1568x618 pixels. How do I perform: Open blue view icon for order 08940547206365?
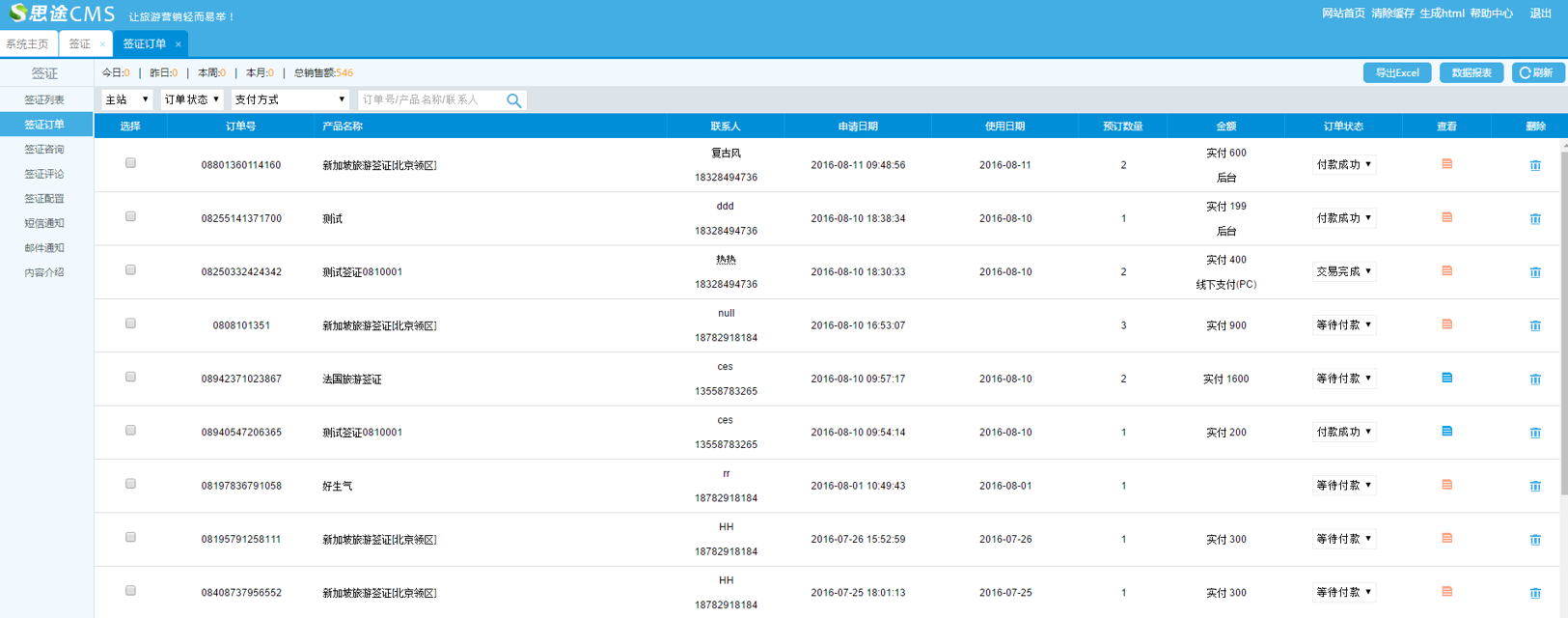click(1446, 432)
